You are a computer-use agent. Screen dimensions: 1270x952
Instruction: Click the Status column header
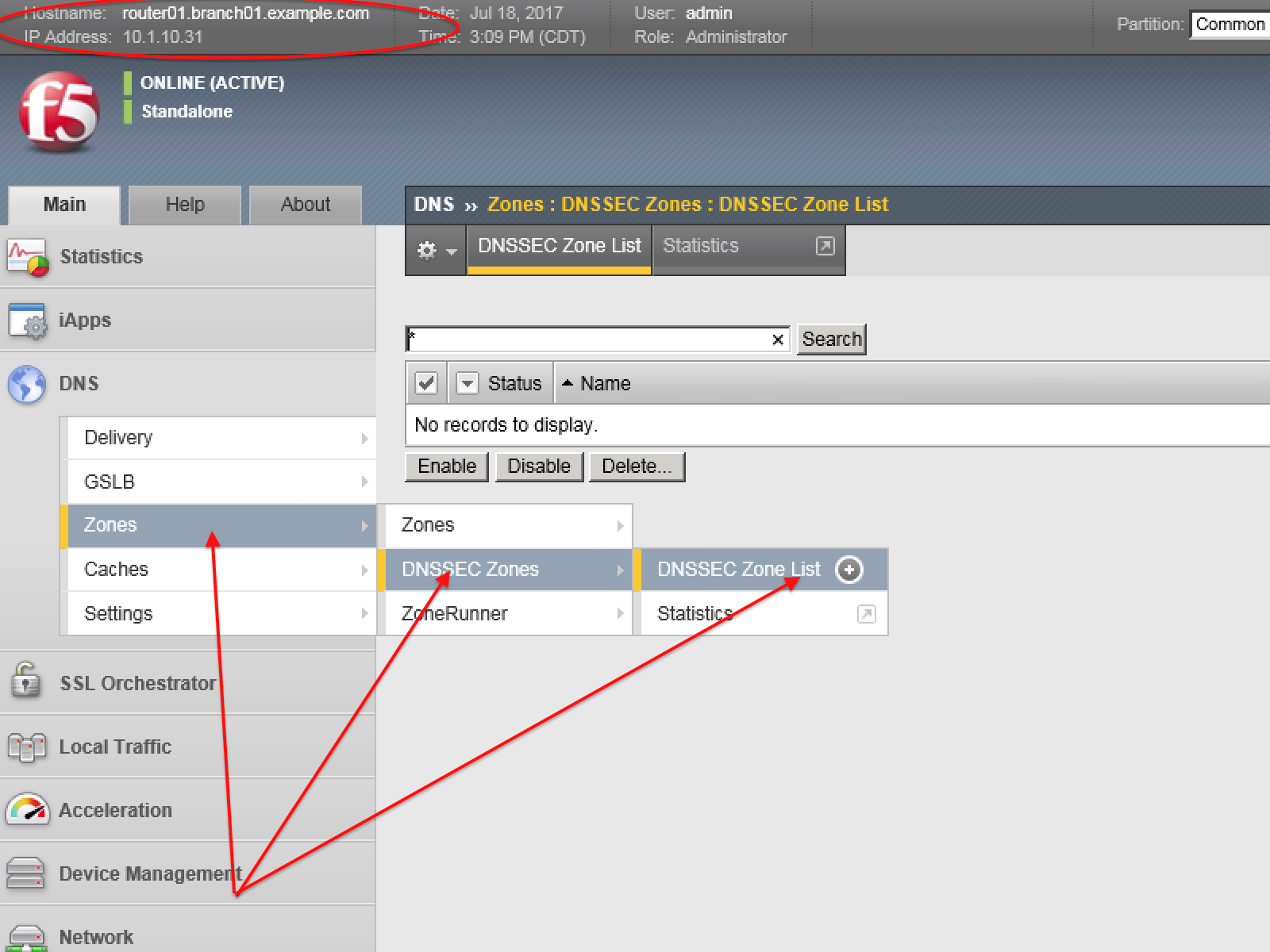click(x=514, y=384)
